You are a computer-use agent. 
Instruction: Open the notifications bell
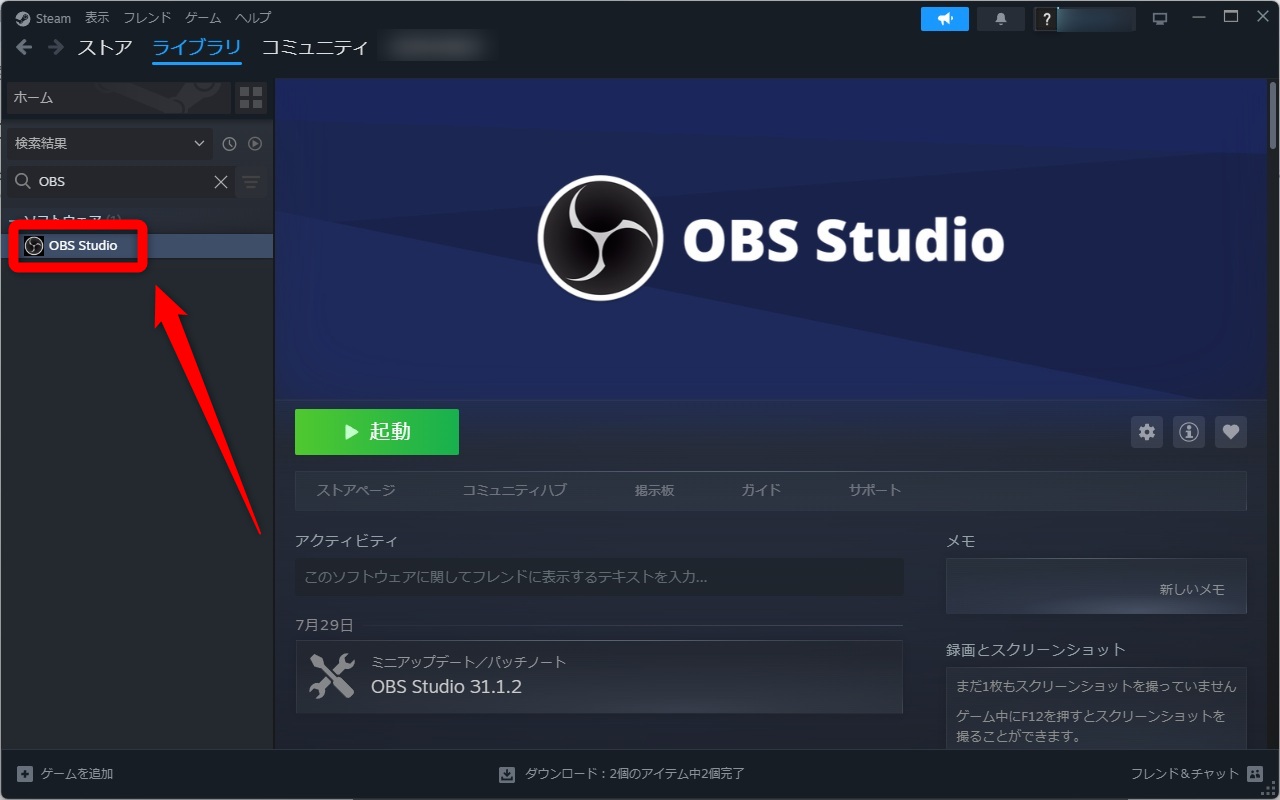click(1000, 19)
